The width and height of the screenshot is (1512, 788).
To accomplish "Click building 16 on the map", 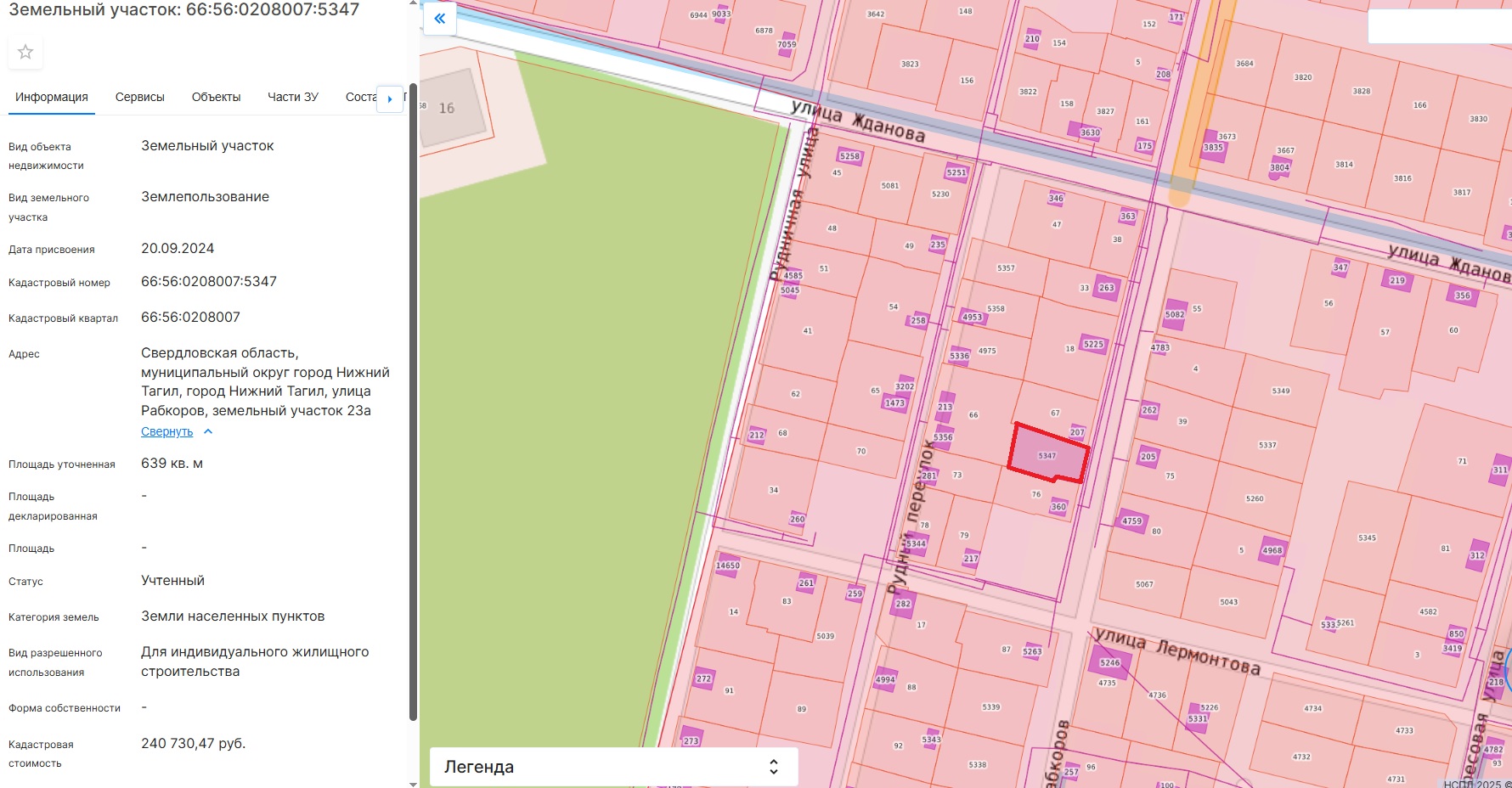I will pyautogui.click(x=447, y=109).
